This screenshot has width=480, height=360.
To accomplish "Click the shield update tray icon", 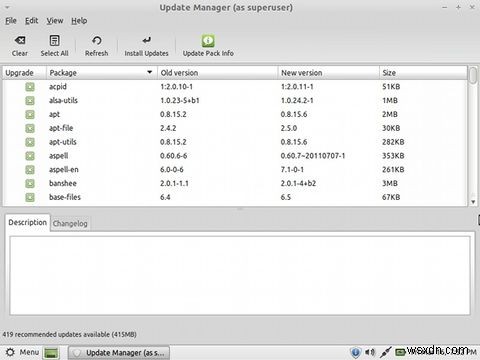I will [x=355, y=352].
